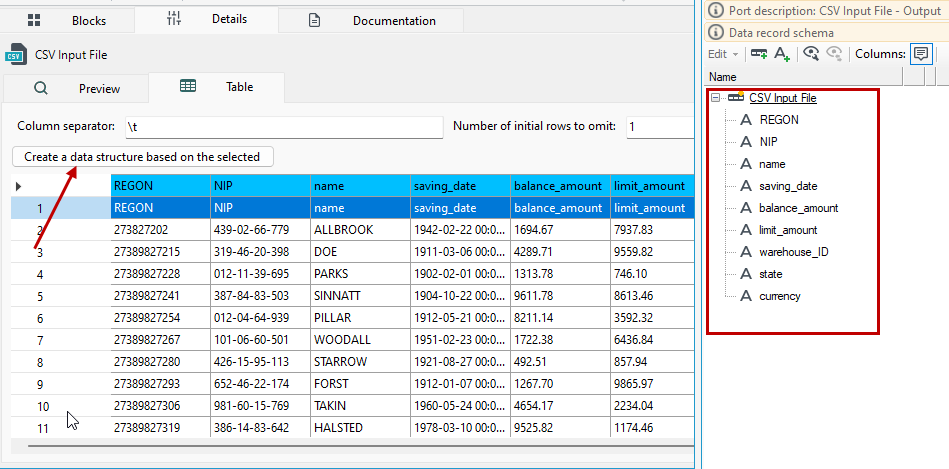Screen dimensions: 949x469
Task: Click the Data record schema banner
Action: click(827, 33)
